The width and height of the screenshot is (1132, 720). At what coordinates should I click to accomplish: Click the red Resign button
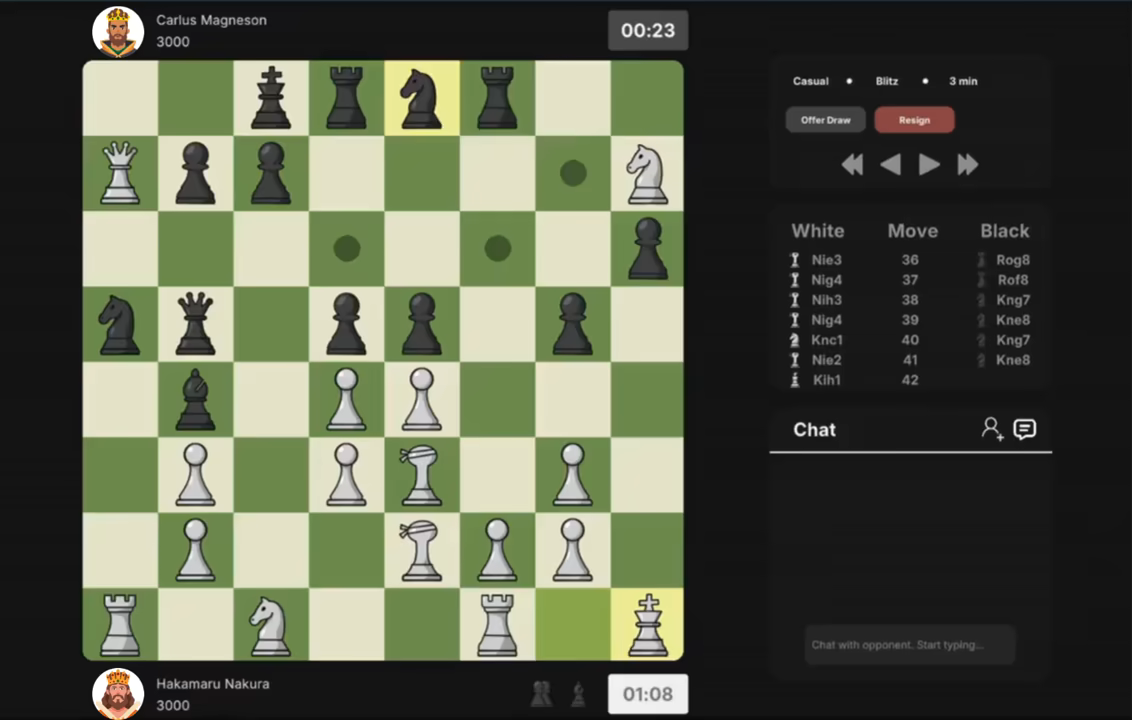914,120
